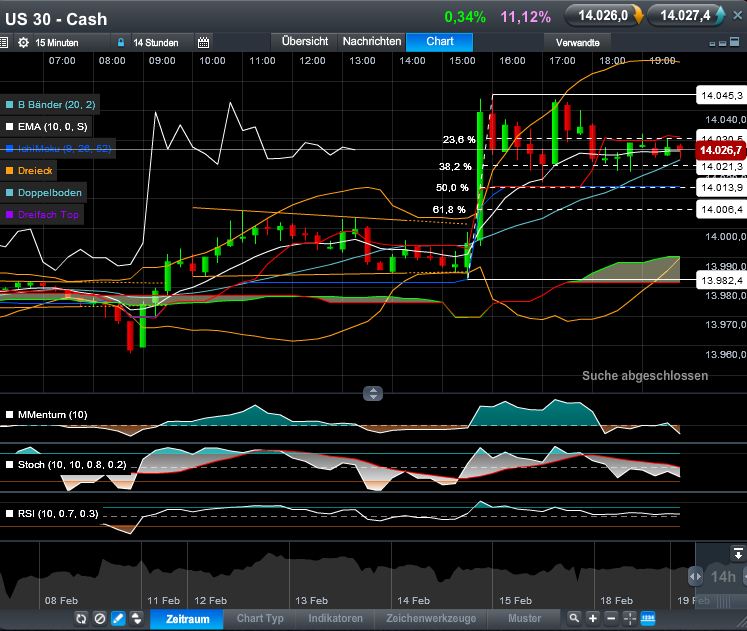
Task: Click the 11,12% value in header
Action: click(525, 17)
